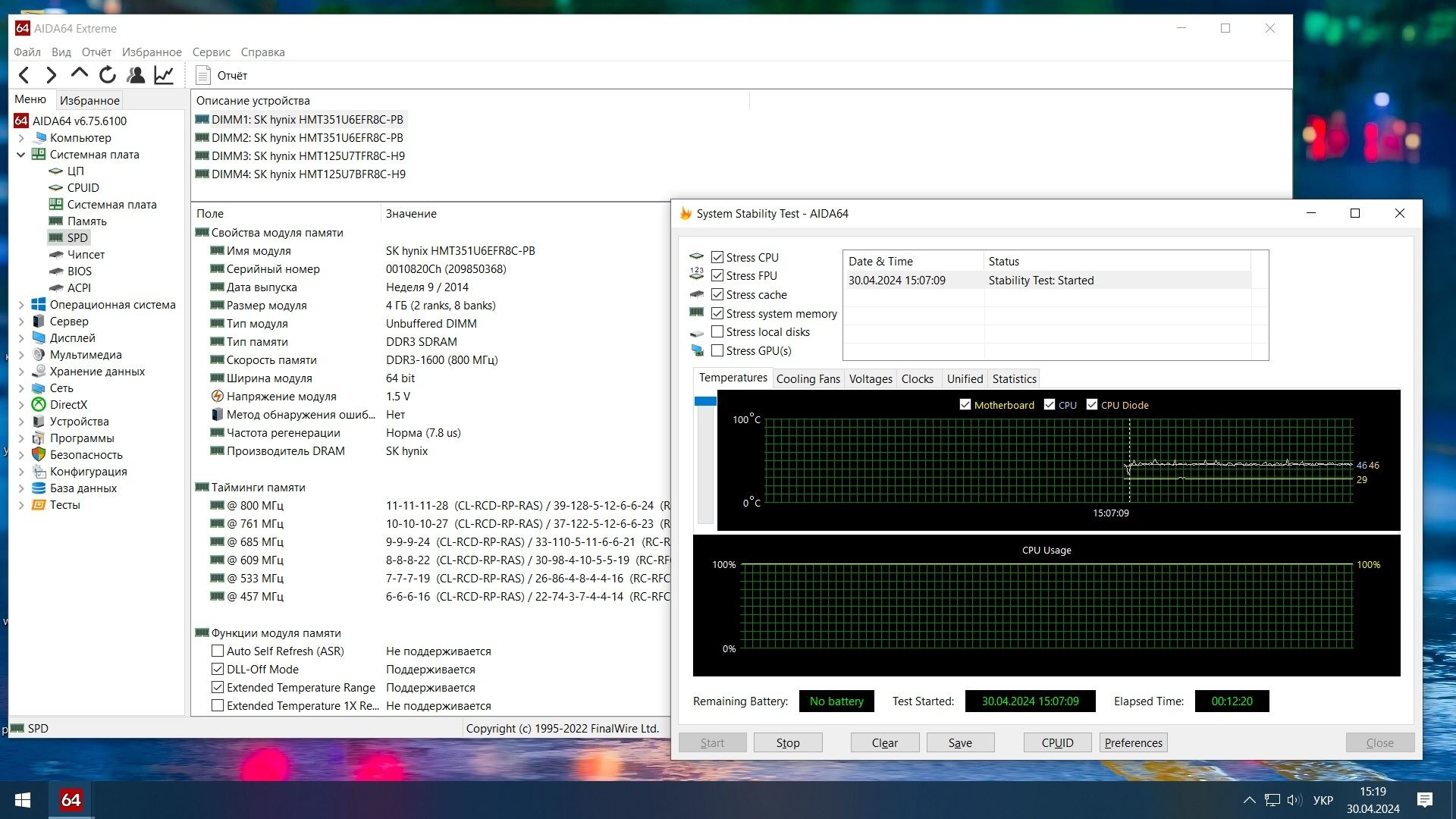Click the Stress system memory icon
Image resolution: width=1456 pixels, height=819 pixels.
click(x=697, y=313)
